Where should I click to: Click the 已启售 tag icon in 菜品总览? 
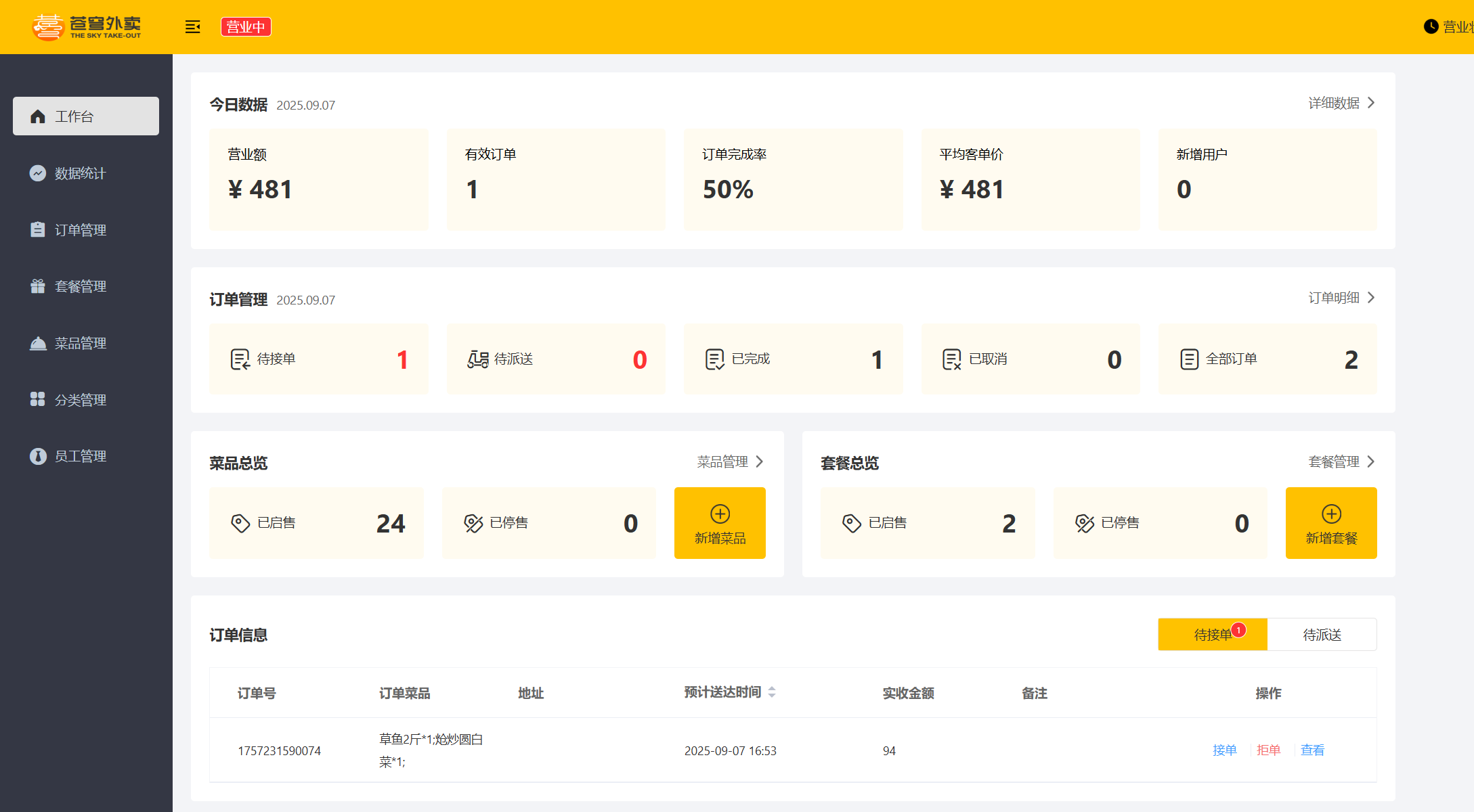click(x=240, y=523)
